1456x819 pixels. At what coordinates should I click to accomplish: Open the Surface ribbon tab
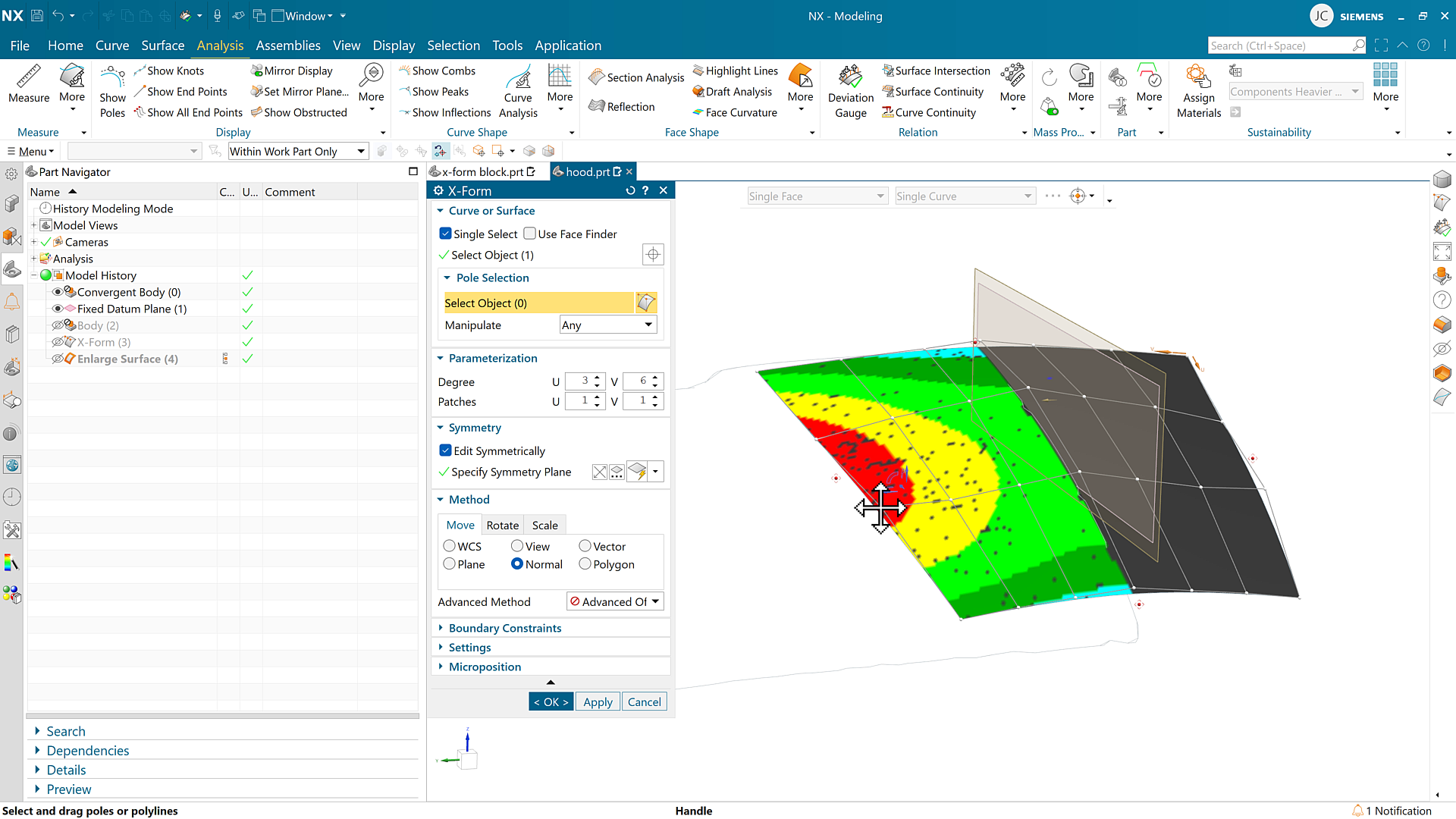pyautogui.click(x=162, y=45)
